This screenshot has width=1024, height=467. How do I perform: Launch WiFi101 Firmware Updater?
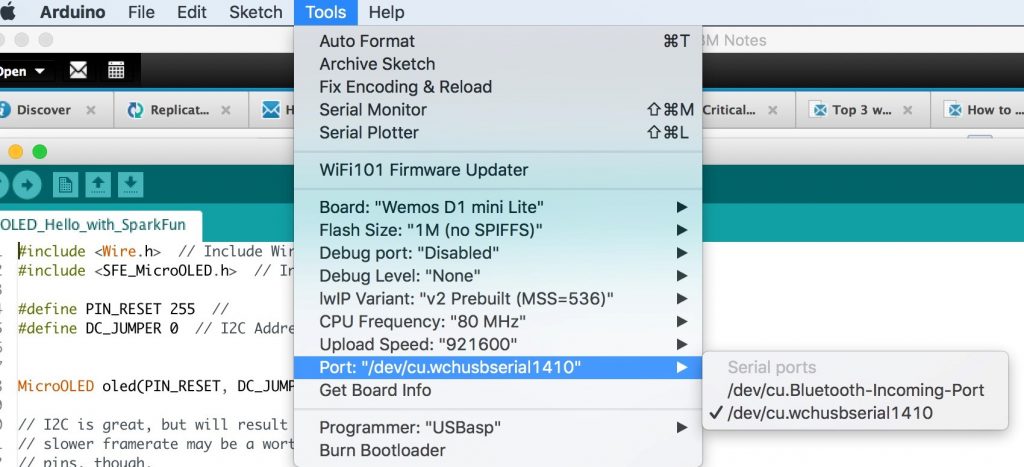click(x=498, y=170)
